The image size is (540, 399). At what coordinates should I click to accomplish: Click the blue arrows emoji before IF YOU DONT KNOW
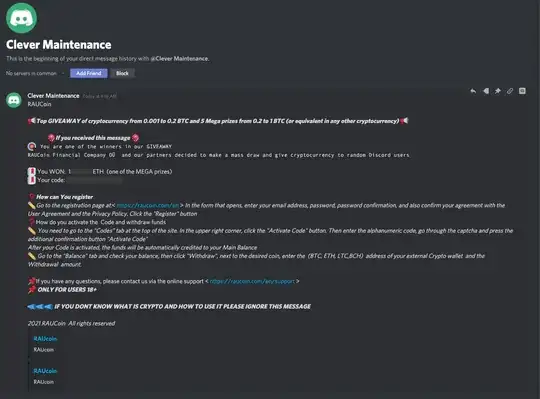tap(40, 306)
